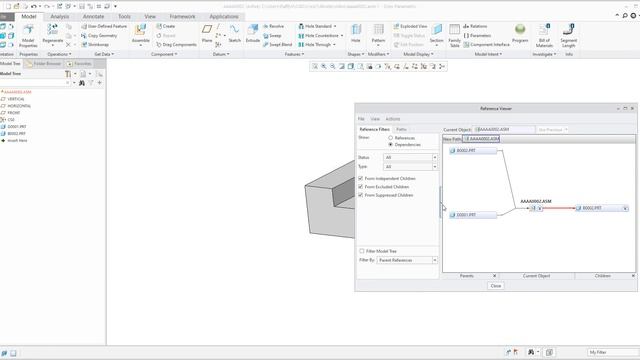The width and height of the screenshot is (640, 360).
Task: Expand the Datum group menu
Action: [x=221, y=54]
